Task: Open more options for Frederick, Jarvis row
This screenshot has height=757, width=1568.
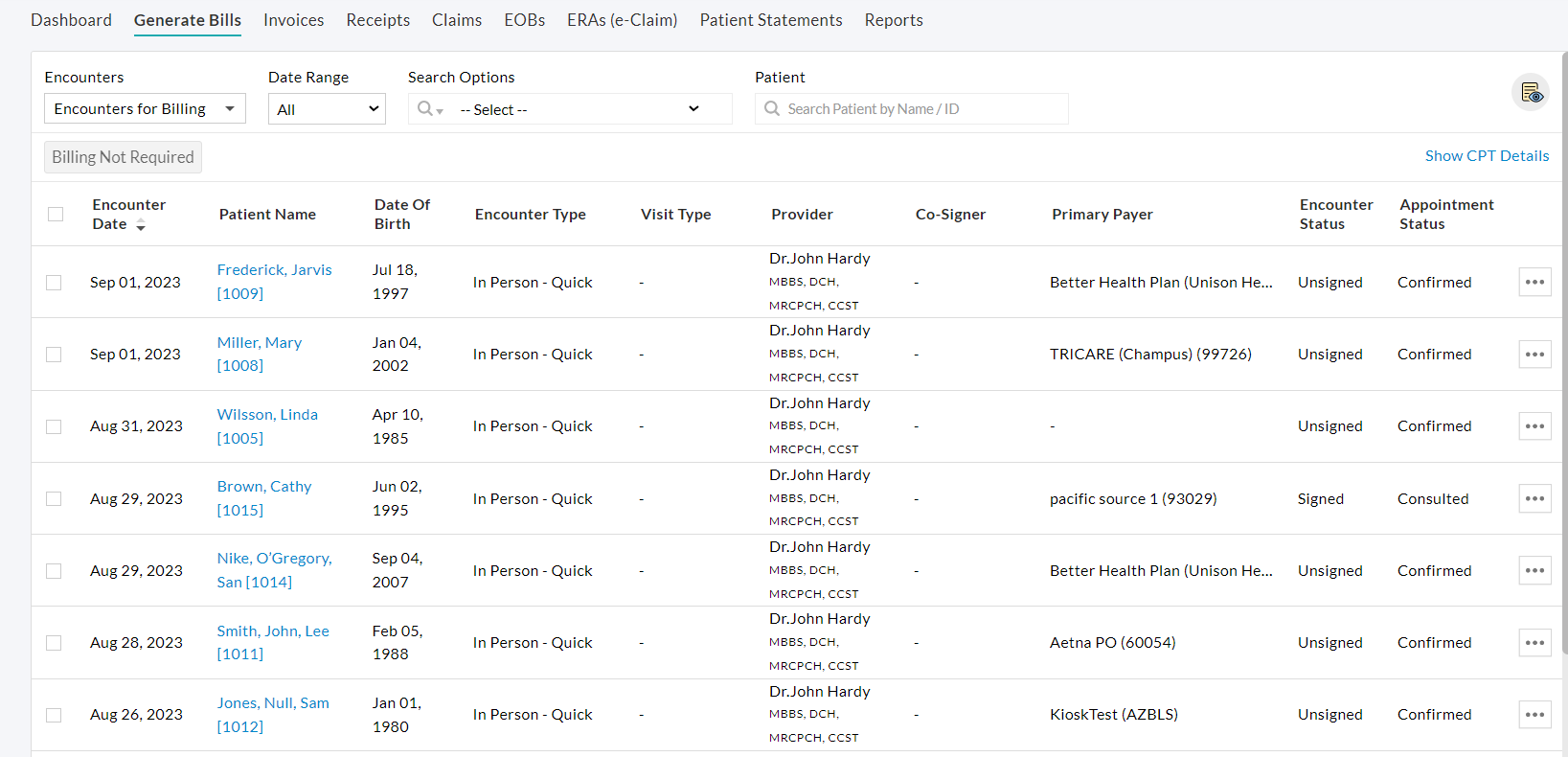Action: point(1534,282)
